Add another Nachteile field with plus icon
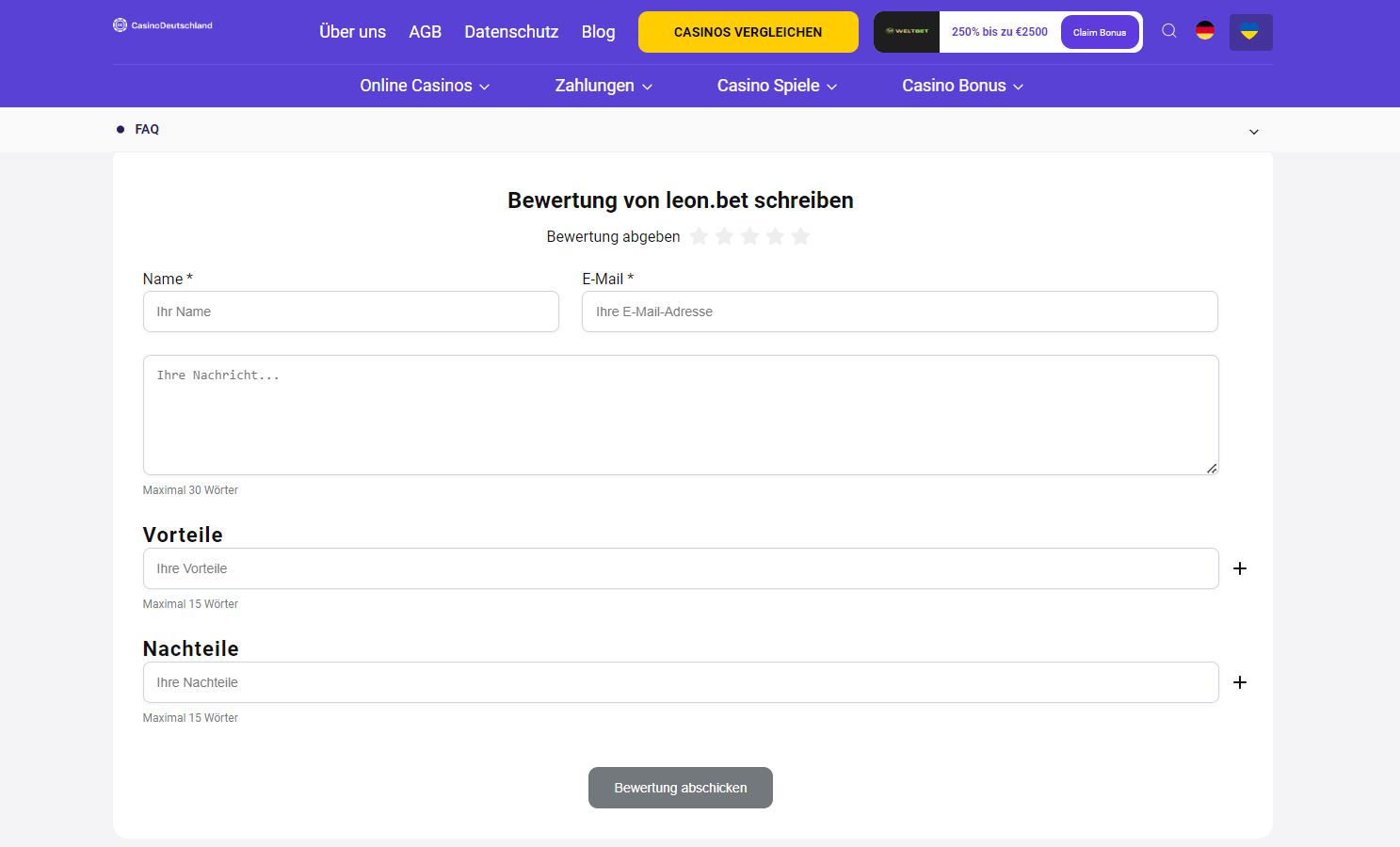This screenshot has height=847, width=1400. point(1240,682)
